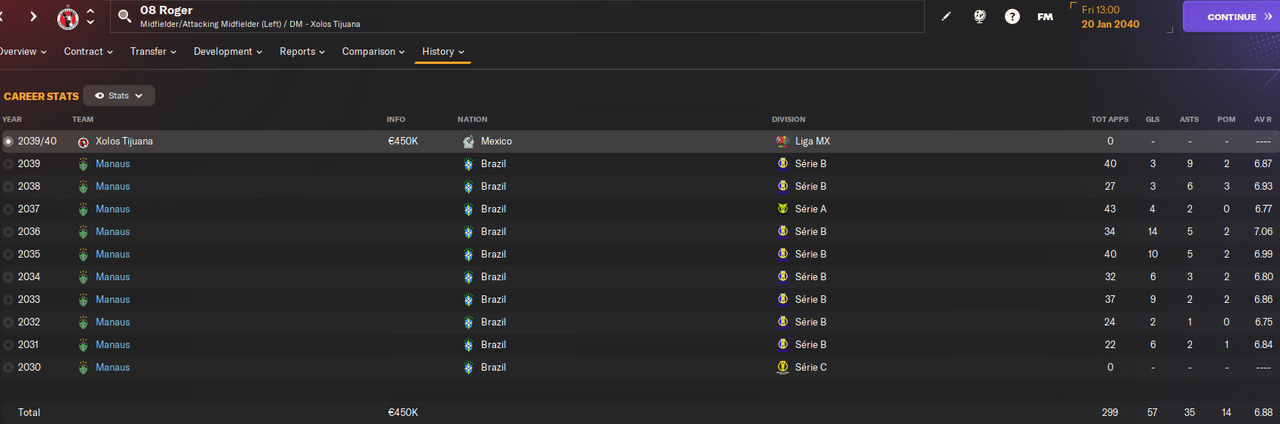Image resolution: width=1280 pixels, height=424 pixels.
Task: Expand the Development dropdown menu
Action: click(x=230, y=52)
